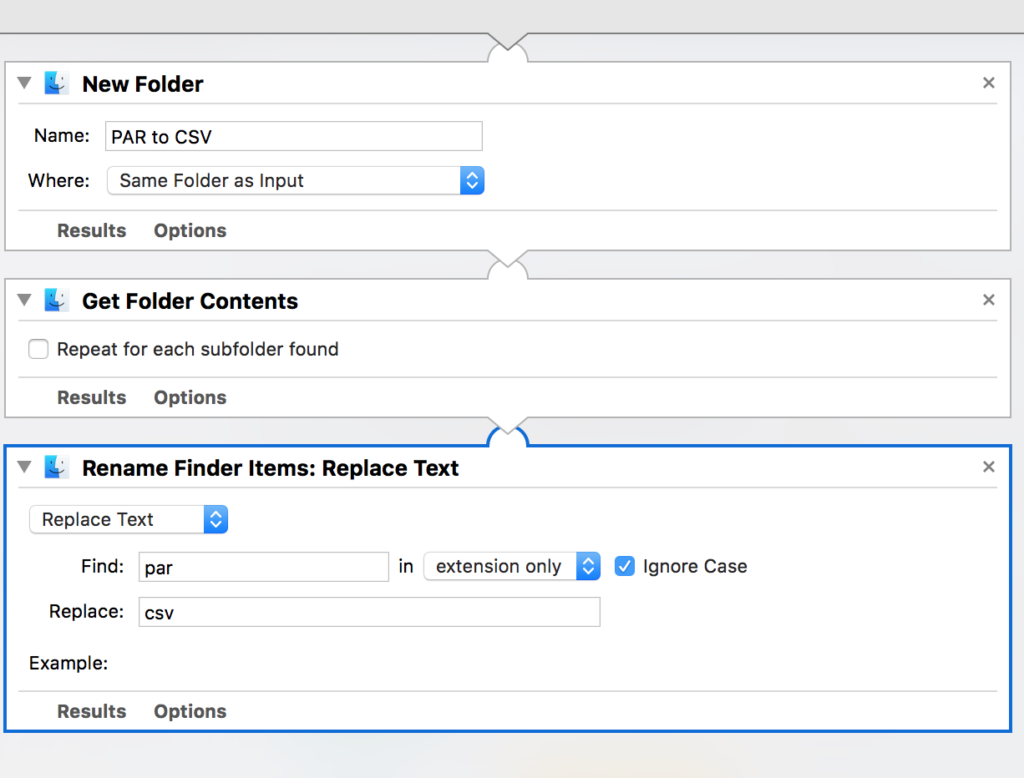The width and height of the screenshot is (1024, 778).
Task: Show Results for New Folder action
Action: click(91, 230)
